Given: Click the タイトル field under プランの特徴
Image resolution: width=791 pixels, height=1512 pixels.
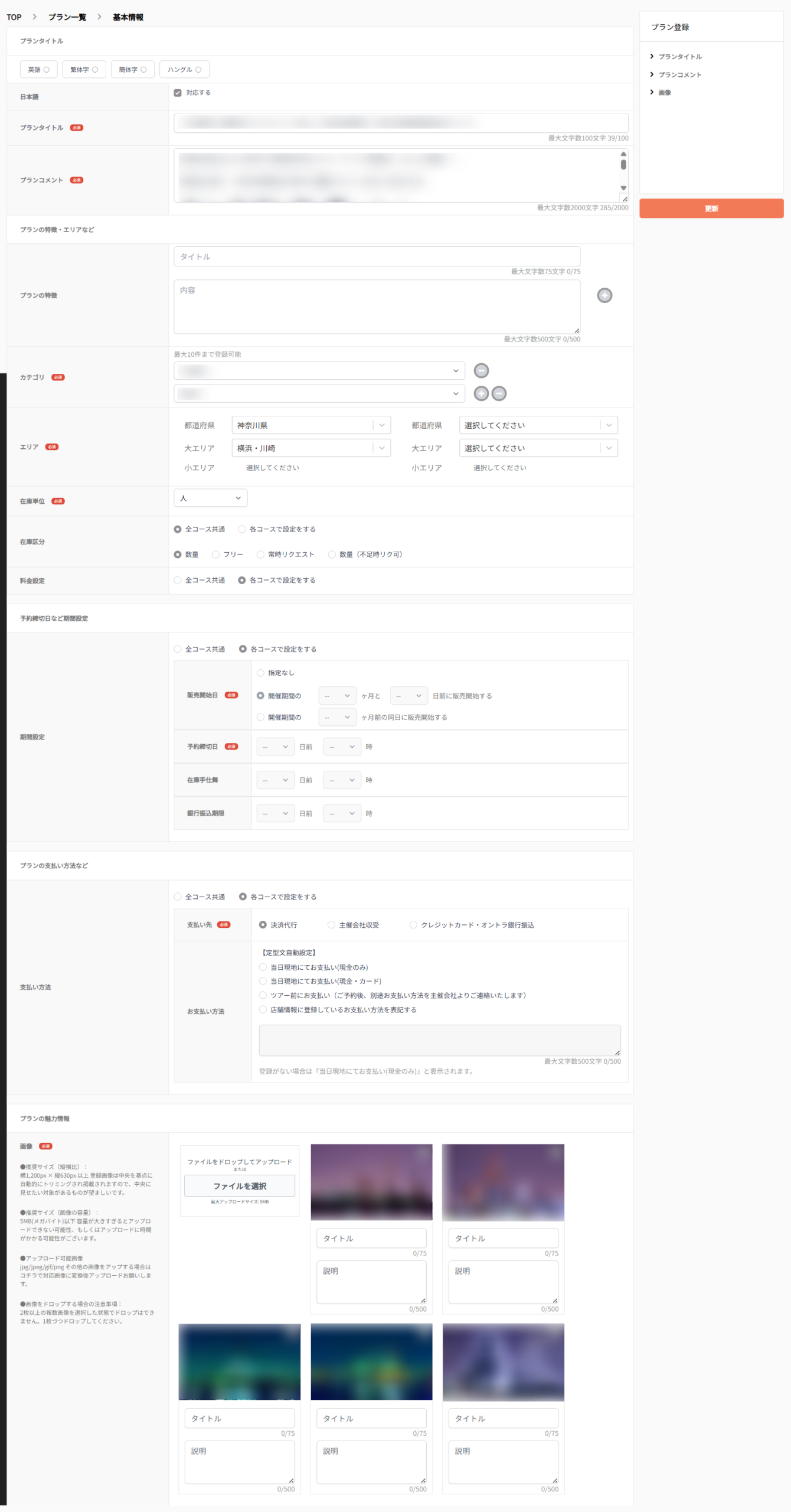Looking at the screenshot, I should (376, 257).
